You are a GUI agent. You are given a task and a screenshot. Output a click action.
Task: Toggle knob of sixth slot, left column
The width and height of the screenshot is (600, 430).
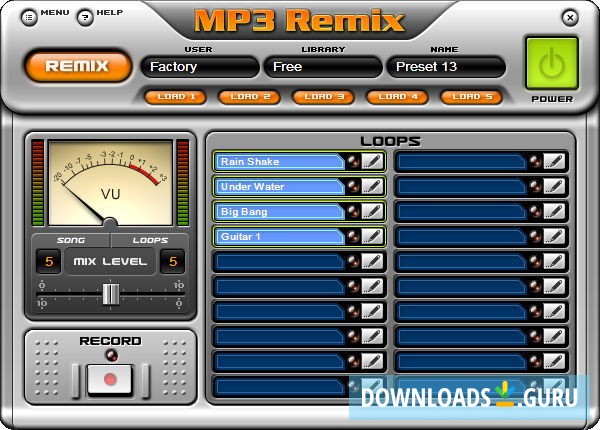point(354,287)
